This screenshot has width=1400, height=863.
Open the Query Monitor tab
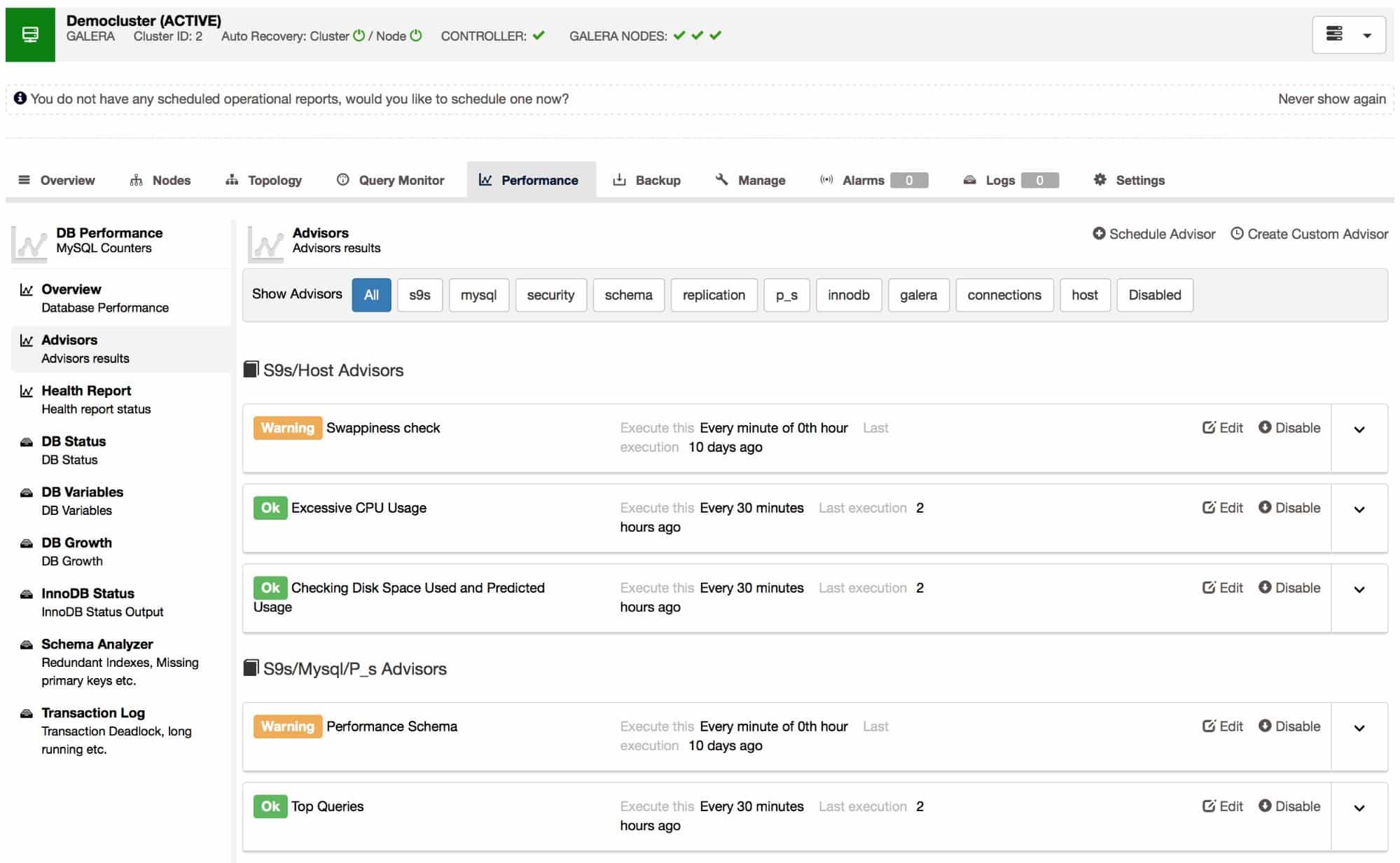point(391,180)
